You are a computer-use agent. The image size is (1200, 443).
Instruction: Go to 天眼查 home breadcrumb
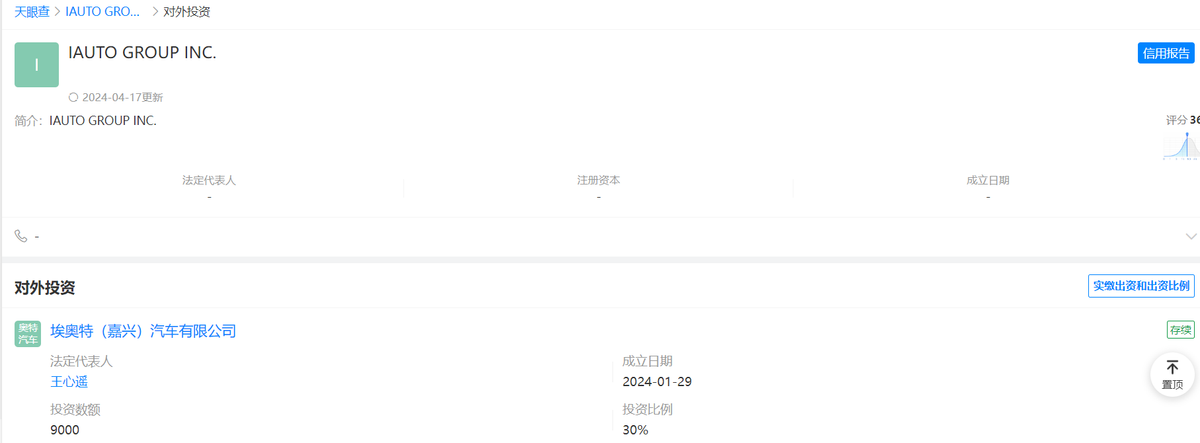32,12
